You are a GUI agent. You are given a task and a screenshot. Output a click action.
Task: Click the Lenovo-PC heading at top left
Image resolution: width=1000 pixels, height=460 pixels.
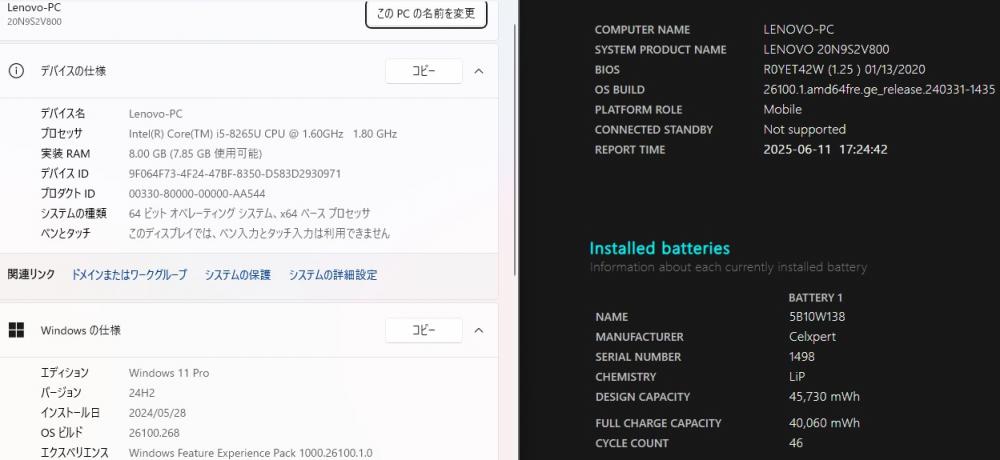coord(34,8)
